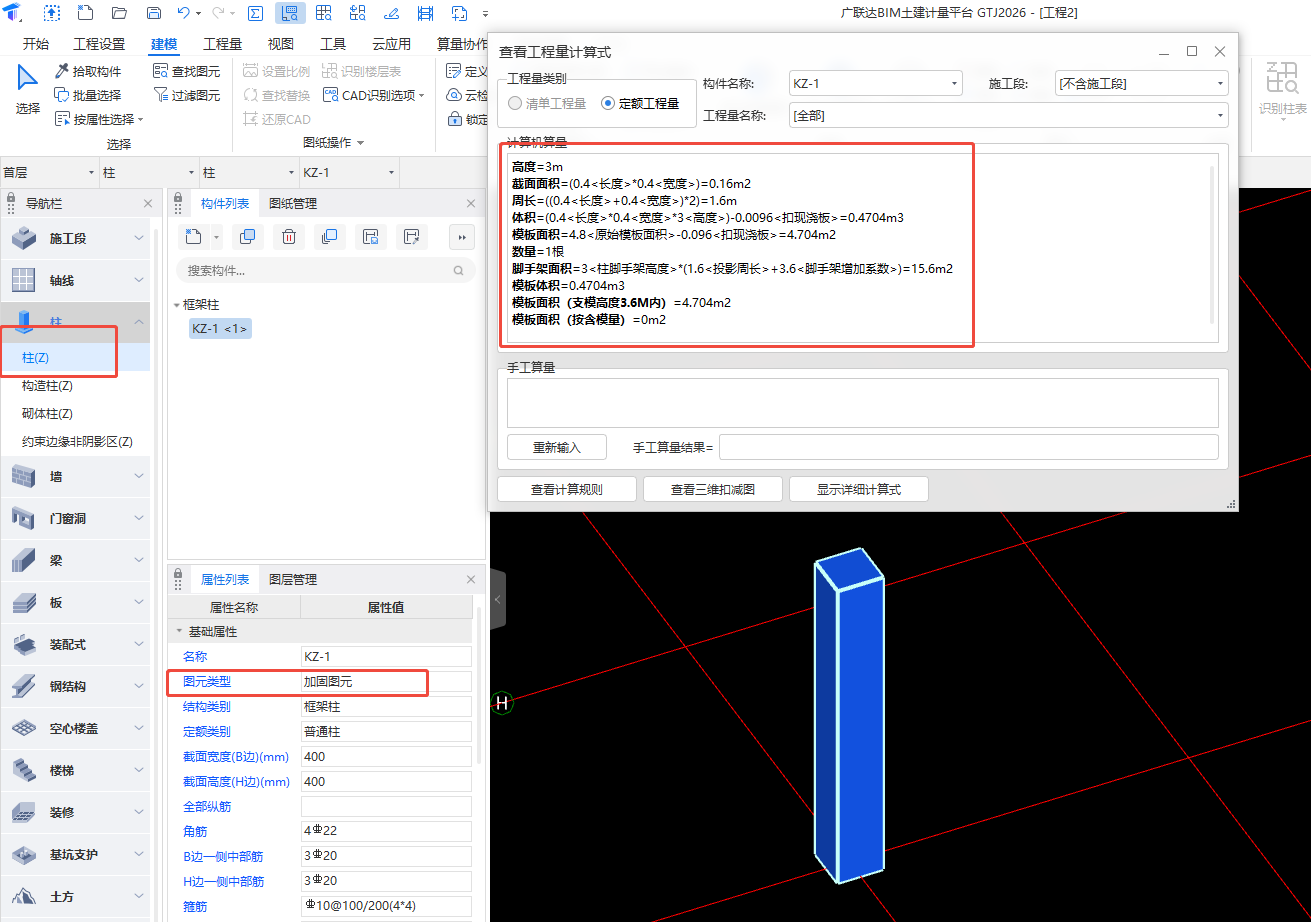The image size is (1311, 922).
Task: Select 砌体柱(Z) in navigation list
Action: 47,413
